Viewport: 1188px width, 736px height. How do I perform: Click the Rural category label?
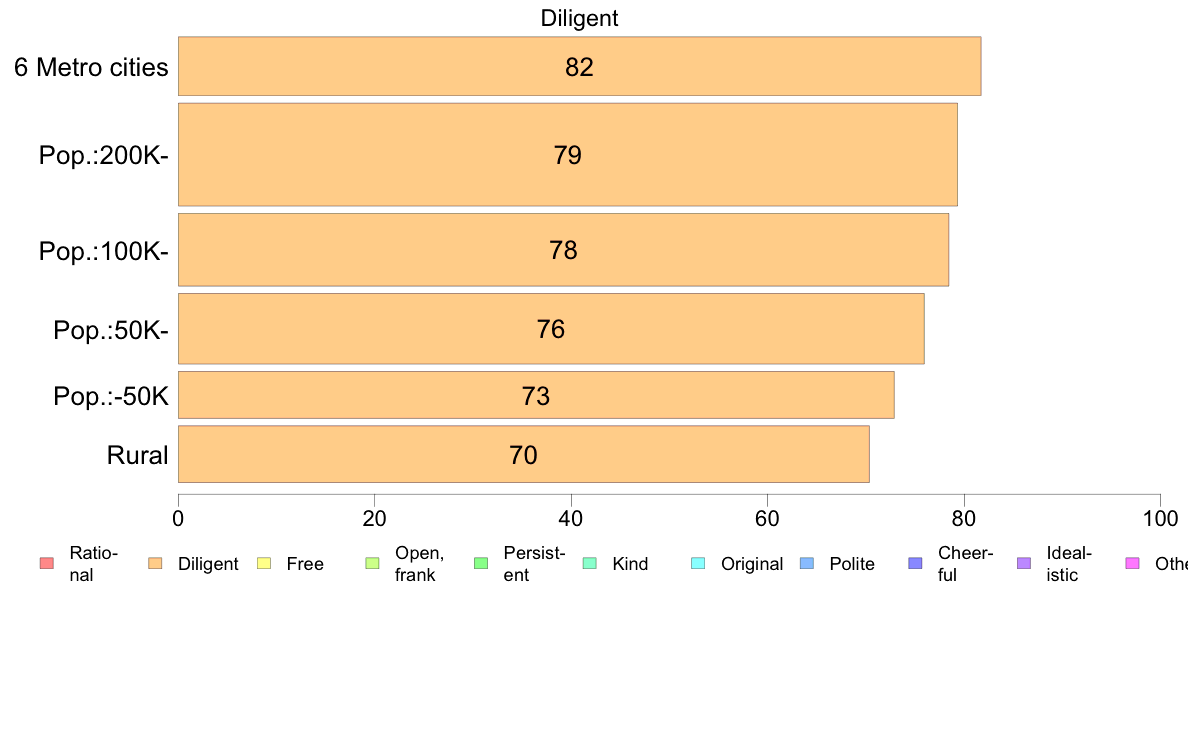[x=137, y=456]
